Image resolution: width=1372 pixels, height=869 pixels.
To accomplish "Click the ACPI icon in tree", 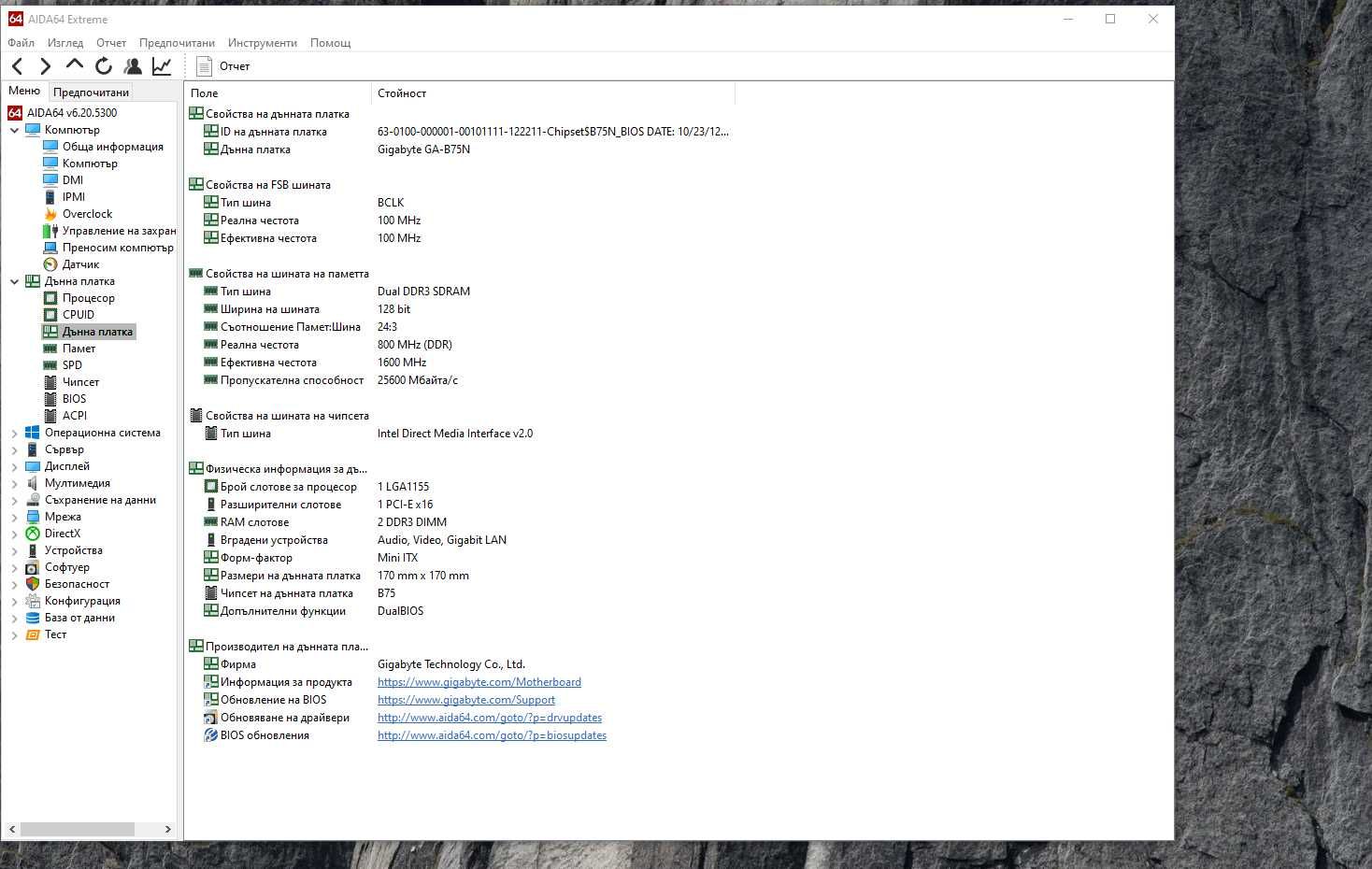I will click(50, 416).
